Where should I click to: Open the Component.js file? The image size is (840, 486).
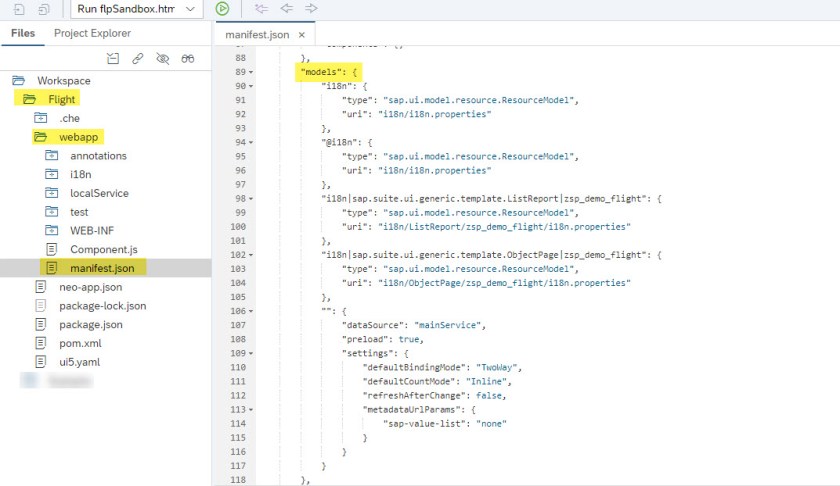(104, 250)
